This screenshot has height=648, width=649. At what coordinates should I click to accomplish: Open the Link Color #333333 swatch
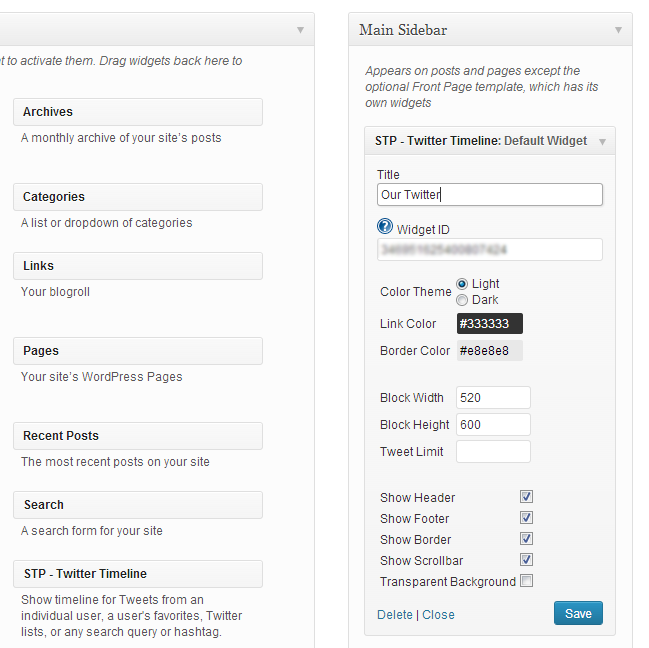pos(490,324)
